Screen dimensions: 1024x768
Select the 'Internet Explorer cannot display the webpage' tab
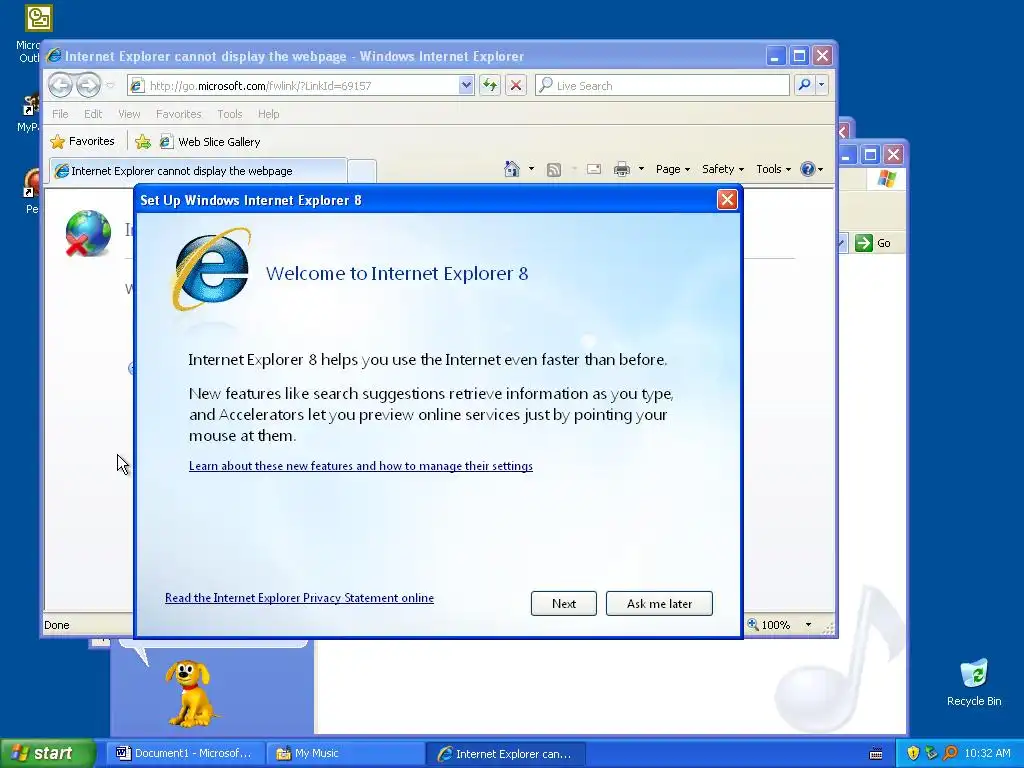[x=199, y=170]
